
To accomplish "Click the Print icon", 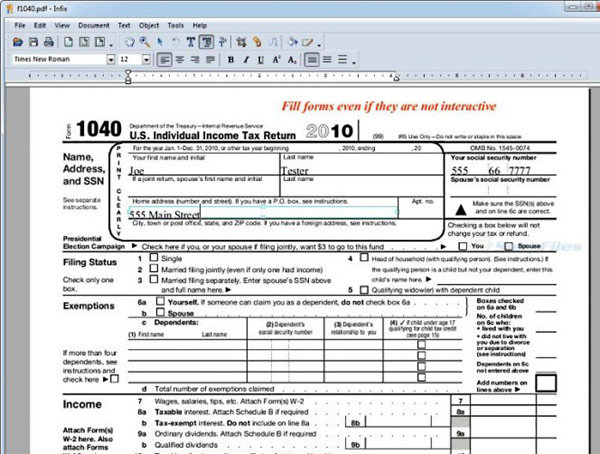I will click(49, 42).
